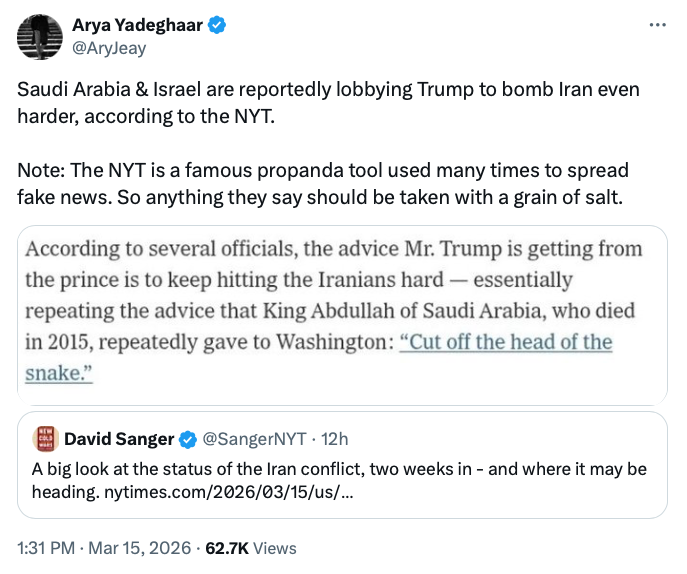Screen dimensions: 687x574
Task: Click the @AryJeay handle
Action: (106, 46)
